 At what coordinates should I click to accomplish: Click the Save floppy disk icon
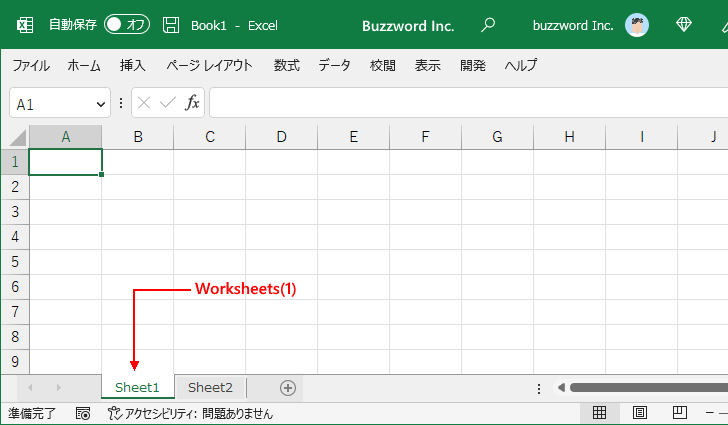click(x=171, y=25)
